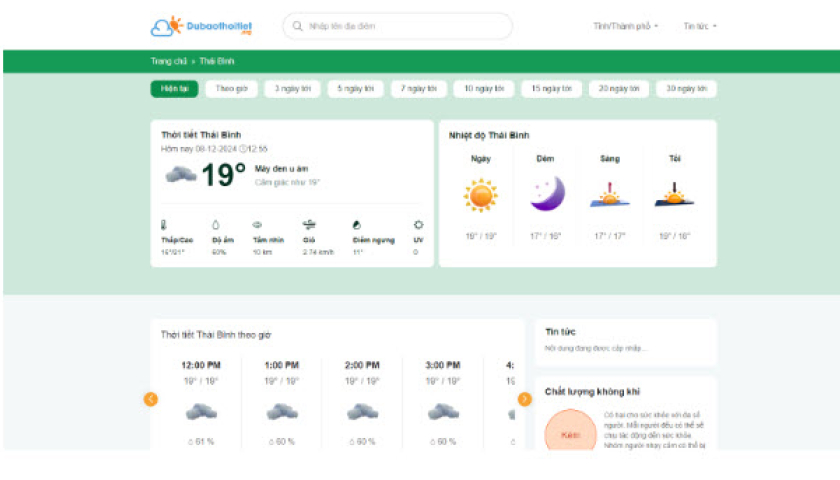Click the UV index icon
Image resolution: width=840 pixels, height=480 pixels.
[x=418, y=225]
